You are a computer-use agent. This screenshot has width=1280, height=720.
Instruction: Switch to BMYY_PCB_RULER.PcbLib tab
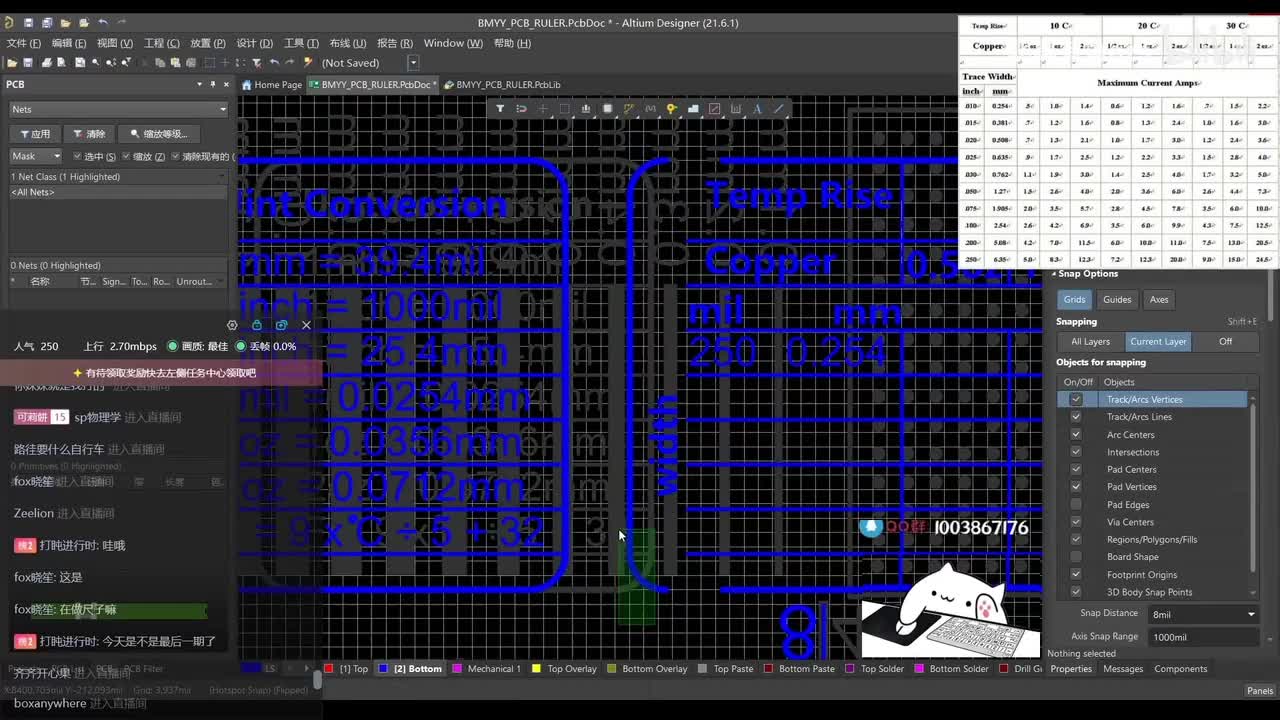(502, 85)
